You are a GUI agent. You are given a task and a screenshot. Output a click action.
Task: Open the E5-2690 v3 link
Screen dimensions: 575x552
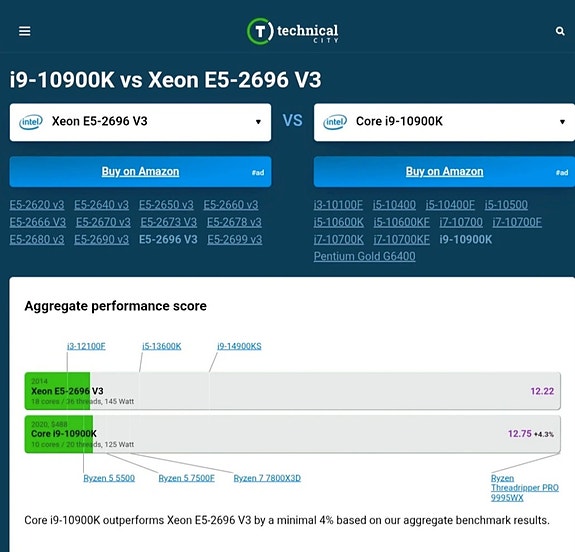click(101, 240)
